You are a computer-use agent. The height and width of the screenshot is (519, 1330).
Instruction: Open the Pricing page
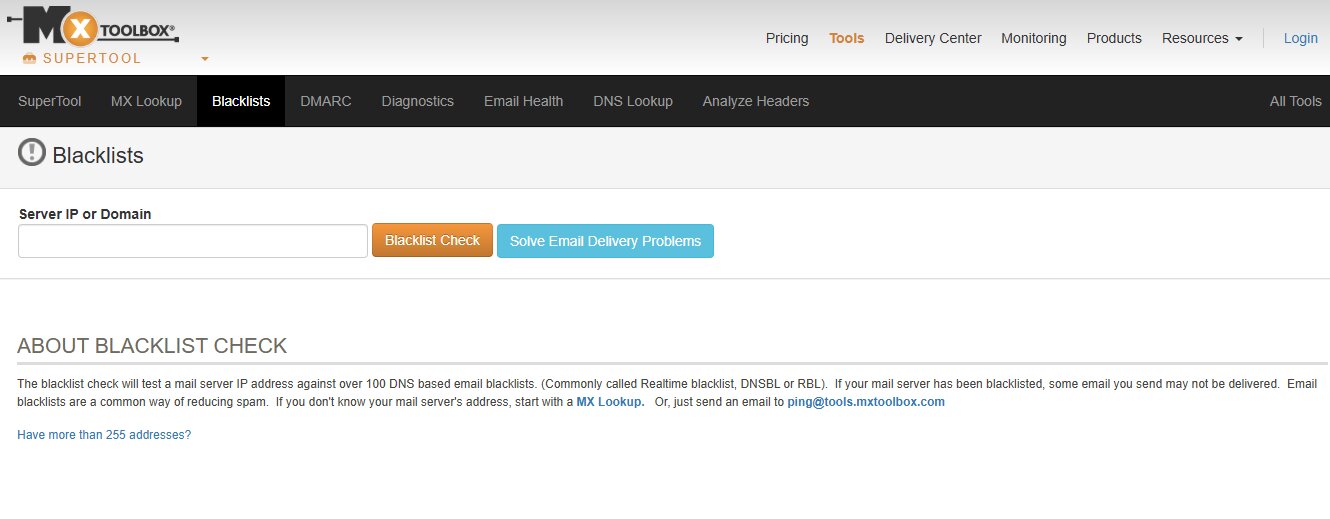787,38
